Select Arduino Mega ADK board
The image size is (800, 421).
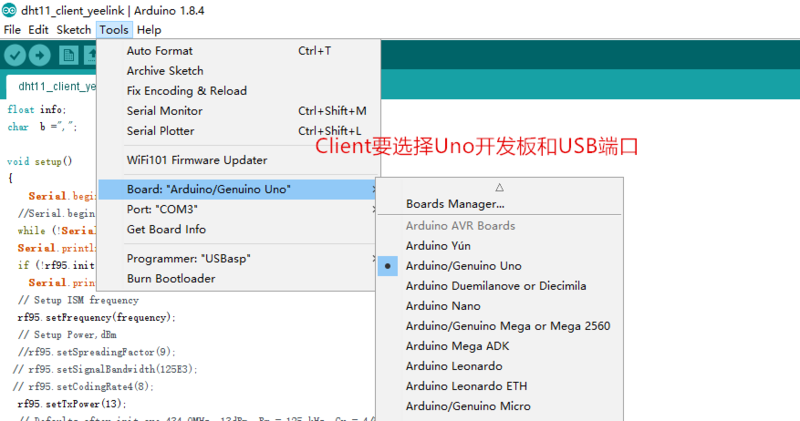(x=499, y=346)
